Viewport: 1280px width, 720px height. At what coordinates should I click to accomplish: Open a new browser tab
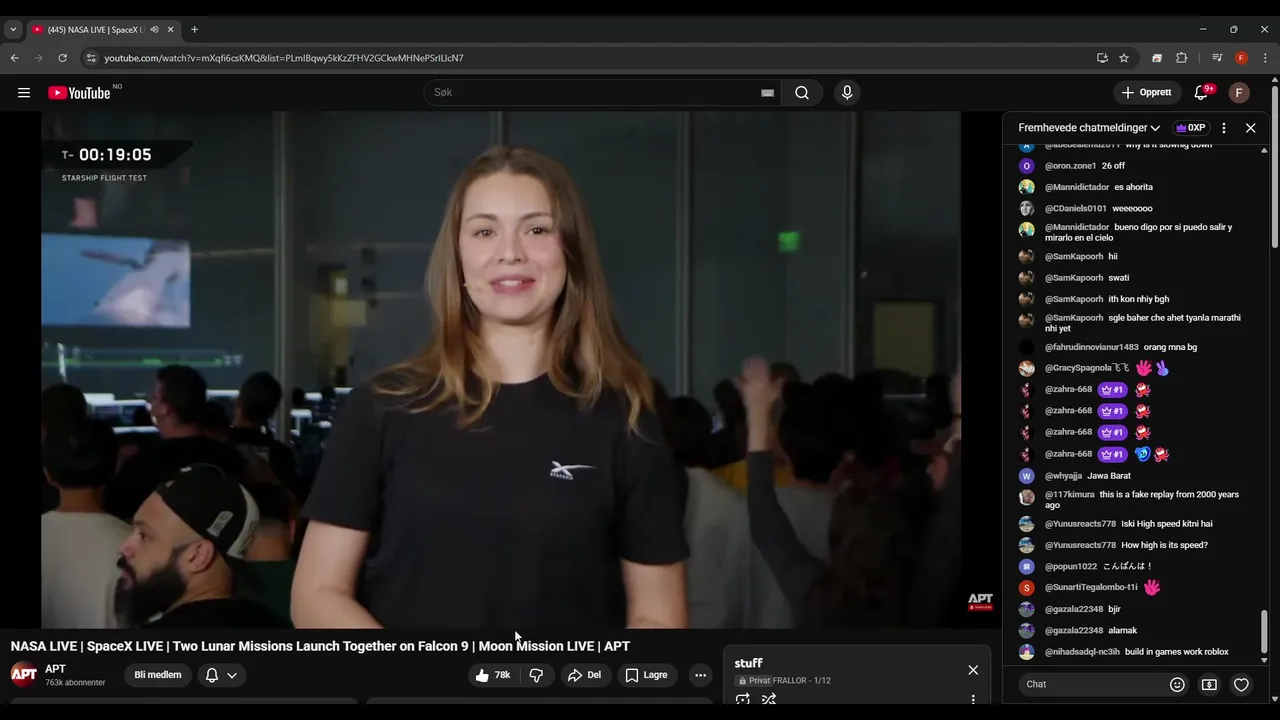click(x=194, y=30)
